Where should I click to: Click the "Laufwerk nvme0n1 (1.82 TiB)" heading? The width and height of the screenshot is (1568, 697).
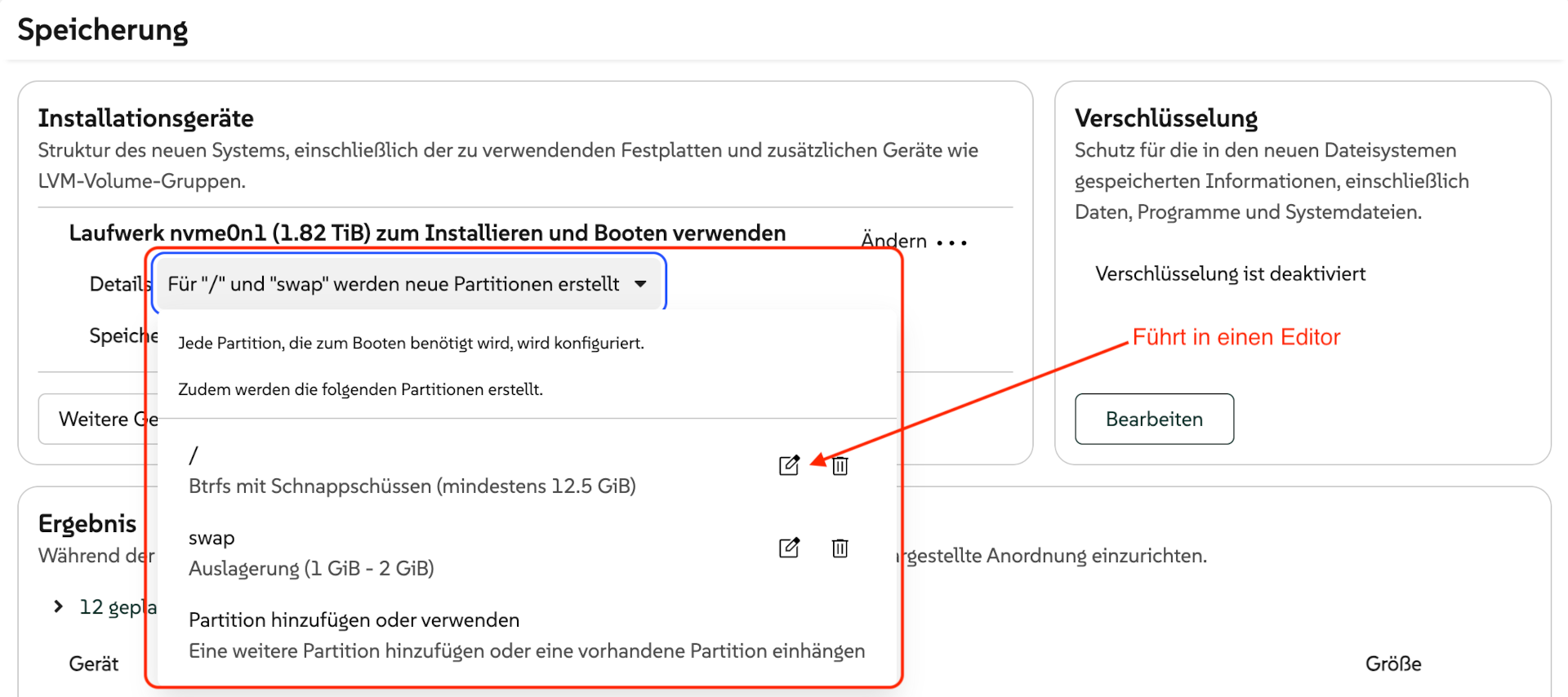coord(427,233)
